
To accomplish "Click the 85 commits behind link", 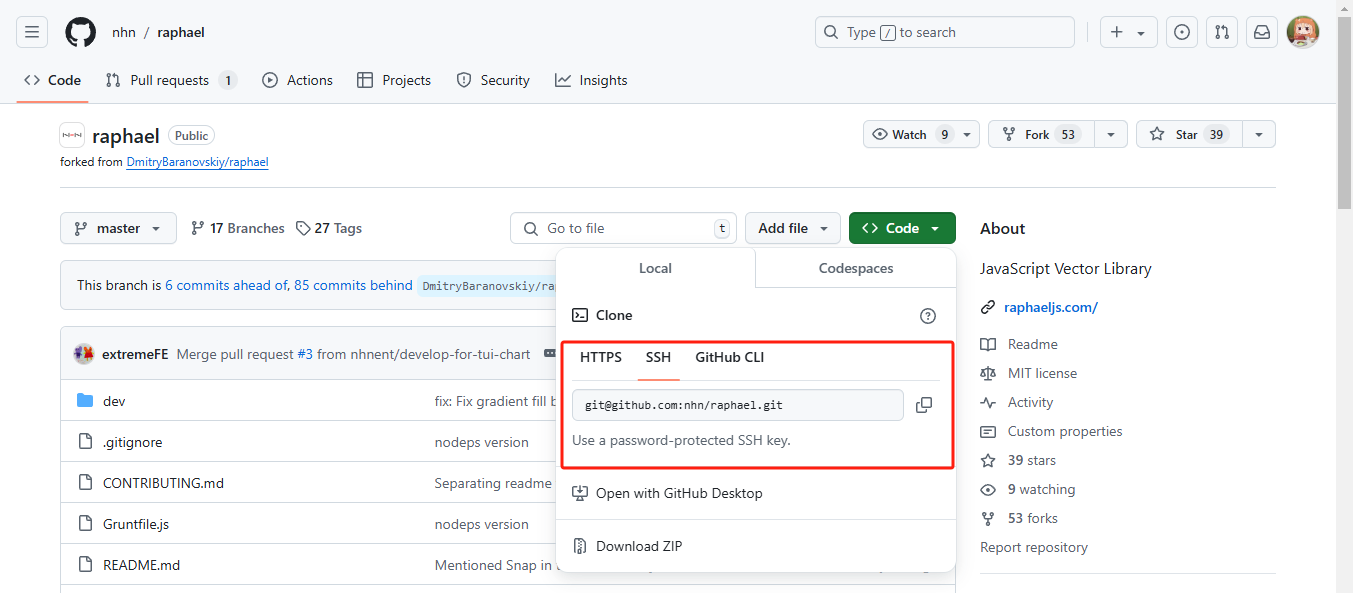I will 353,285.
